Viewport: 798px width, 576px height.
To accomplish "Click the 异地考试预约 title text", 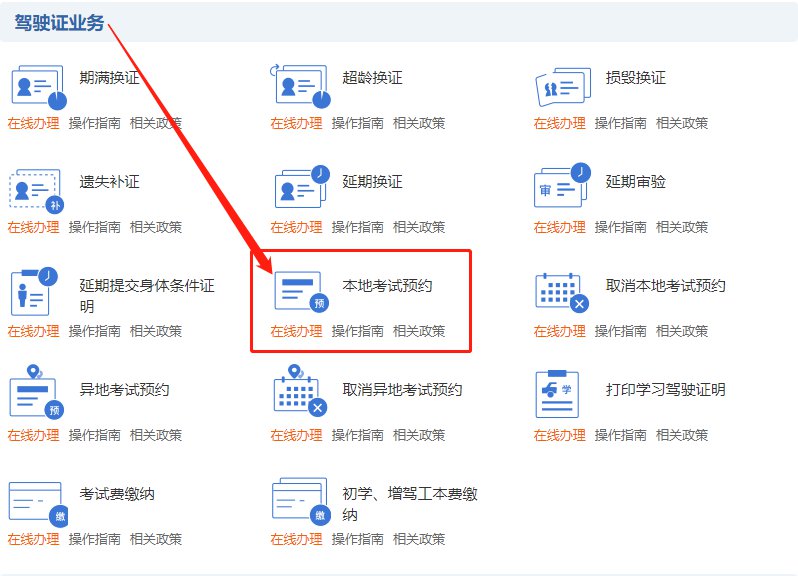I will pos(124,390).
